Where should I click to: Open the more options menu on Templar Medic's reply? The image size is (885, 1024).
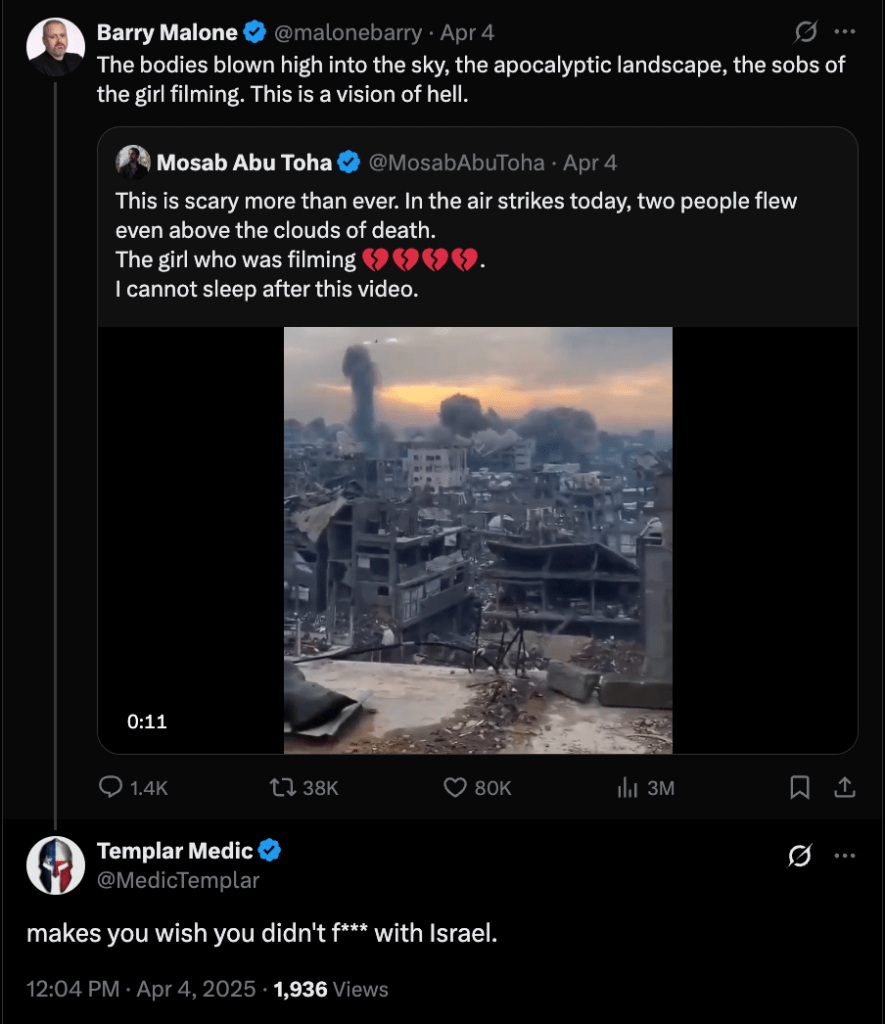[x=845, y=856]
